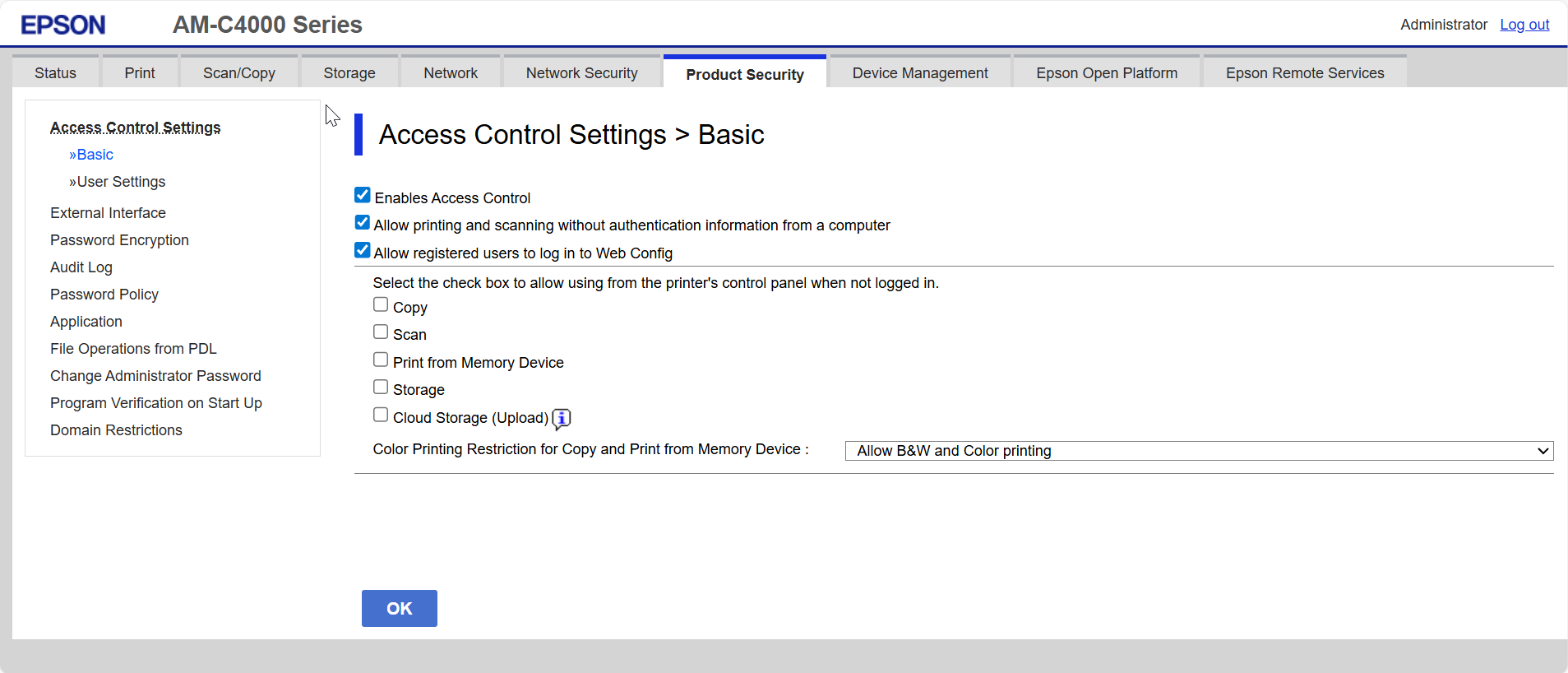This screenshot has width=1568, height=673.
Task: Switch to the Network Security tab
Action: point(581,73)
